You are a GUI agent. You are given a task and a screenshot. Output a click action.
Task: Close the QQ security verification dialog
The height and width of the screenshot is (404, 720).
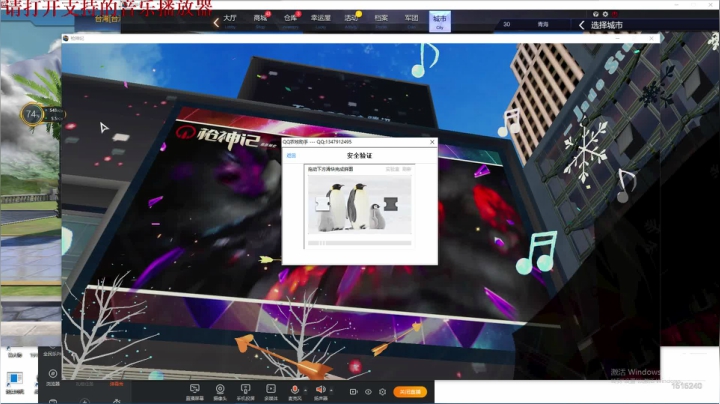432,142
